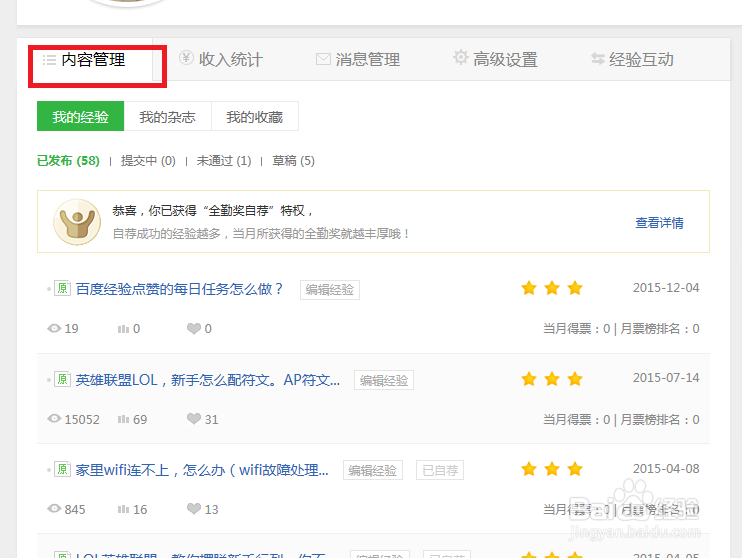Click the list icon beside 内容管理

point(49,60)
